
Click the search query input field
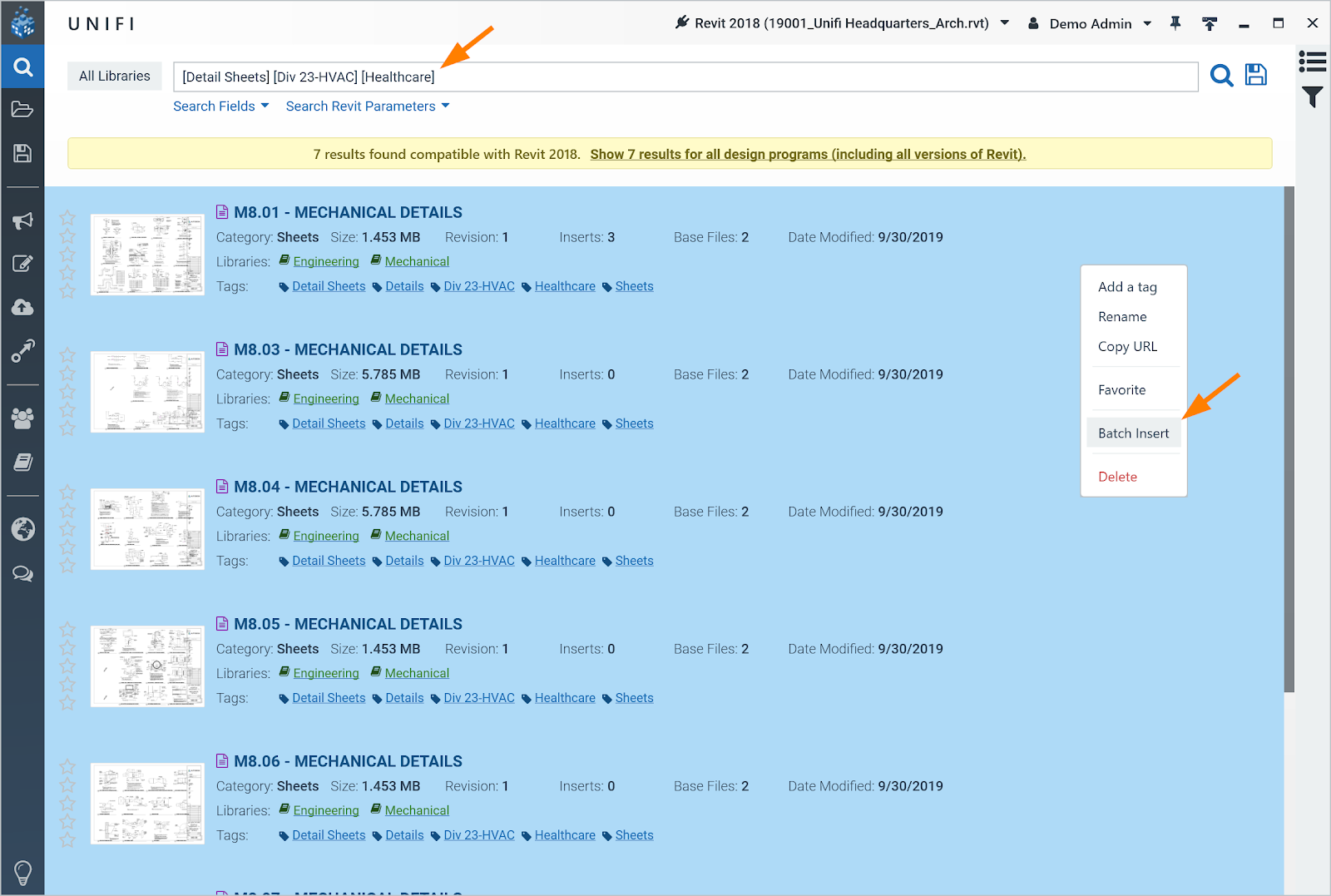[x=685, y=77]
